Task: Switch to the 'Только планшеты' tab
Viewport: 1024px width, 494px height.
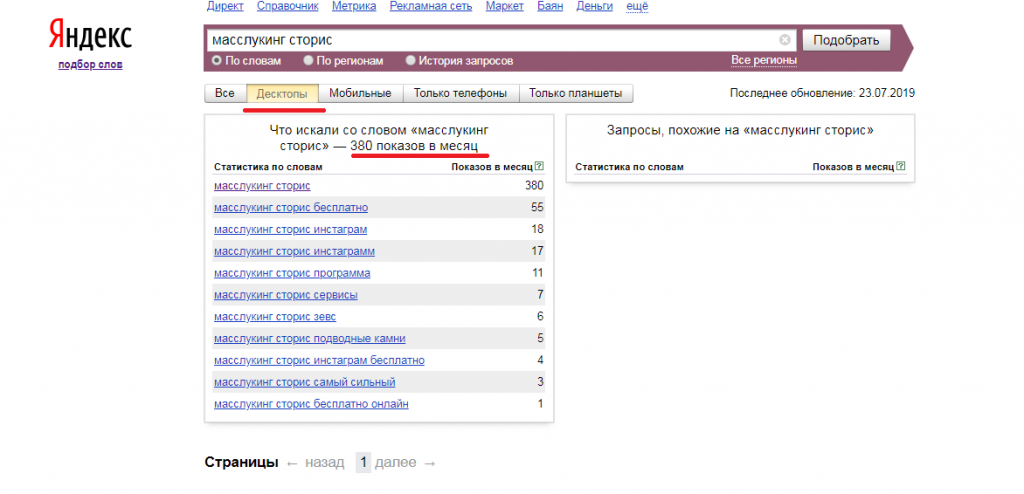Action: tap(575, 93)
